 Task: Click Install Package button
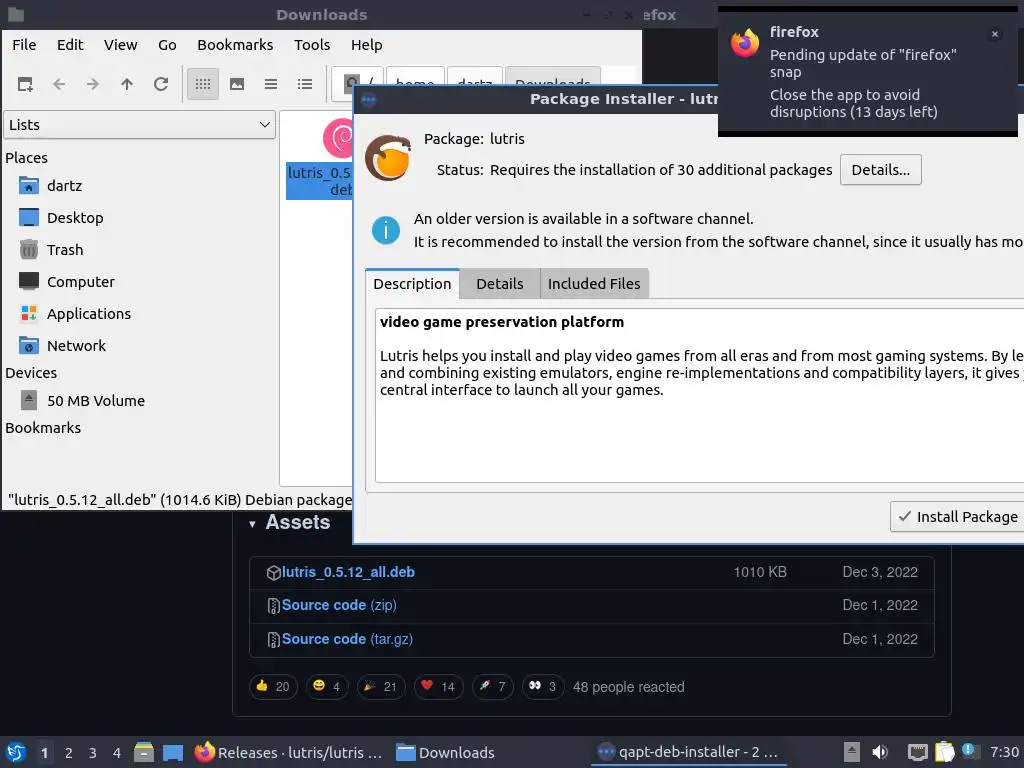tap(957, 517)
